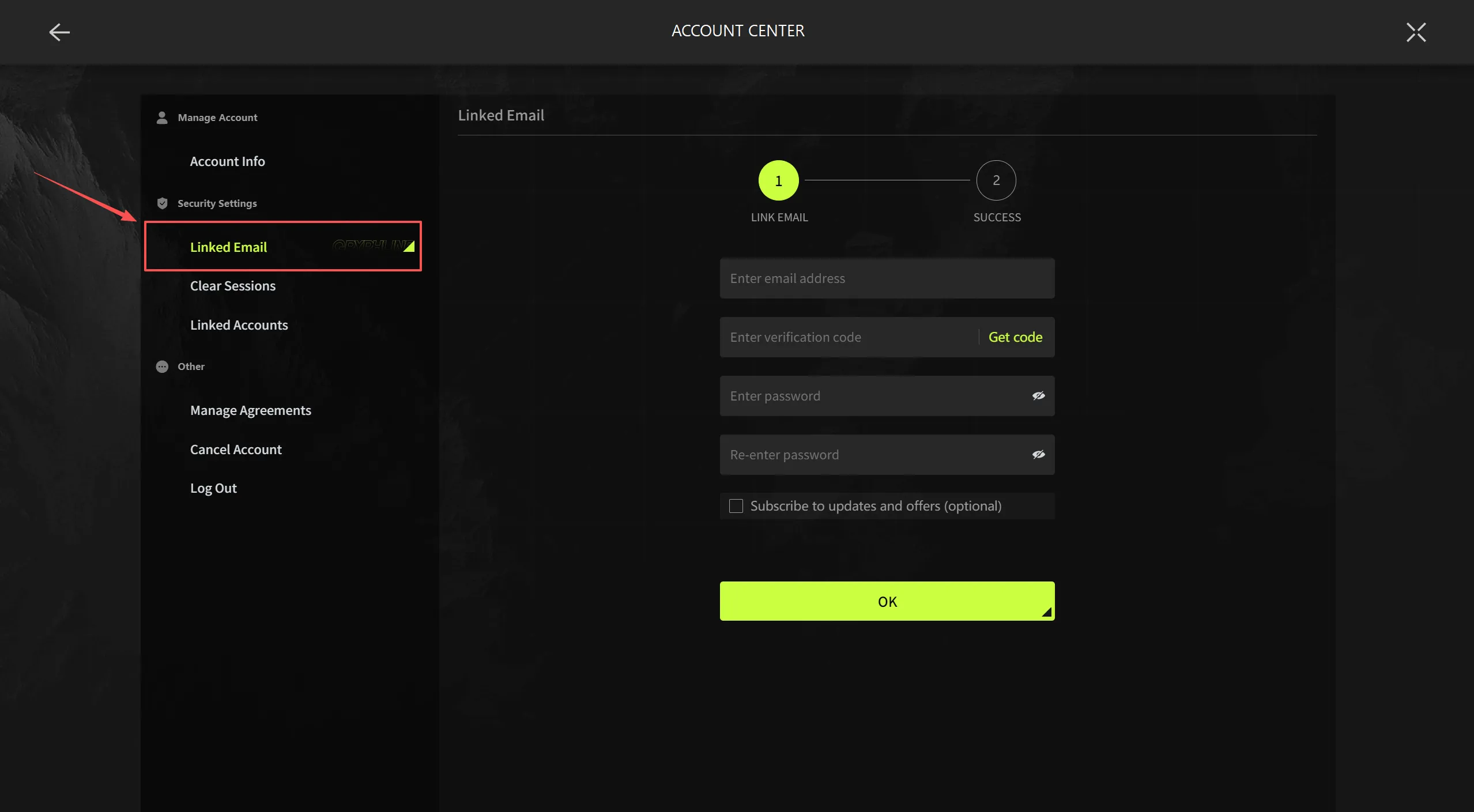Click the Other ellipsis icon

point(162,367)
